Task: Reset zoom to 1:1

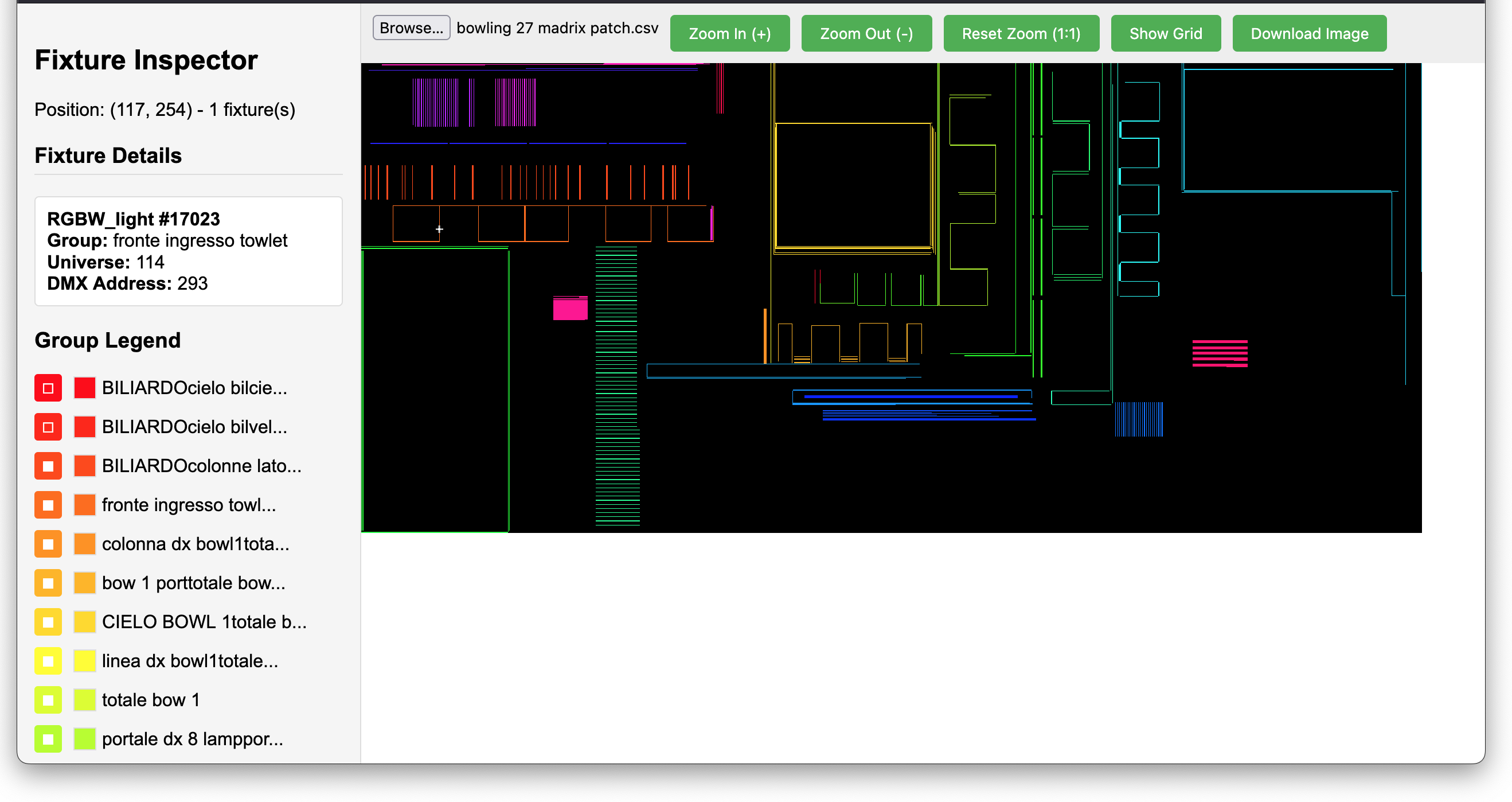Action: pyautogui.click(x=1021, y=33)
